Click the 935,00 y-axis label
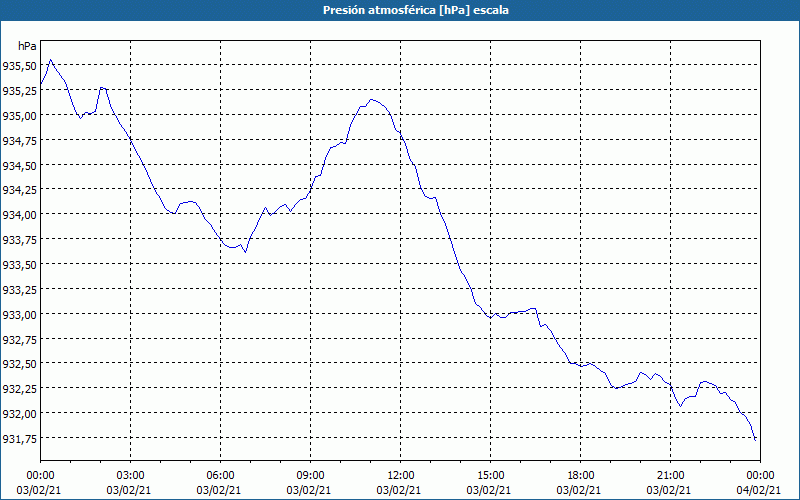800x500 pixels. 19,116
